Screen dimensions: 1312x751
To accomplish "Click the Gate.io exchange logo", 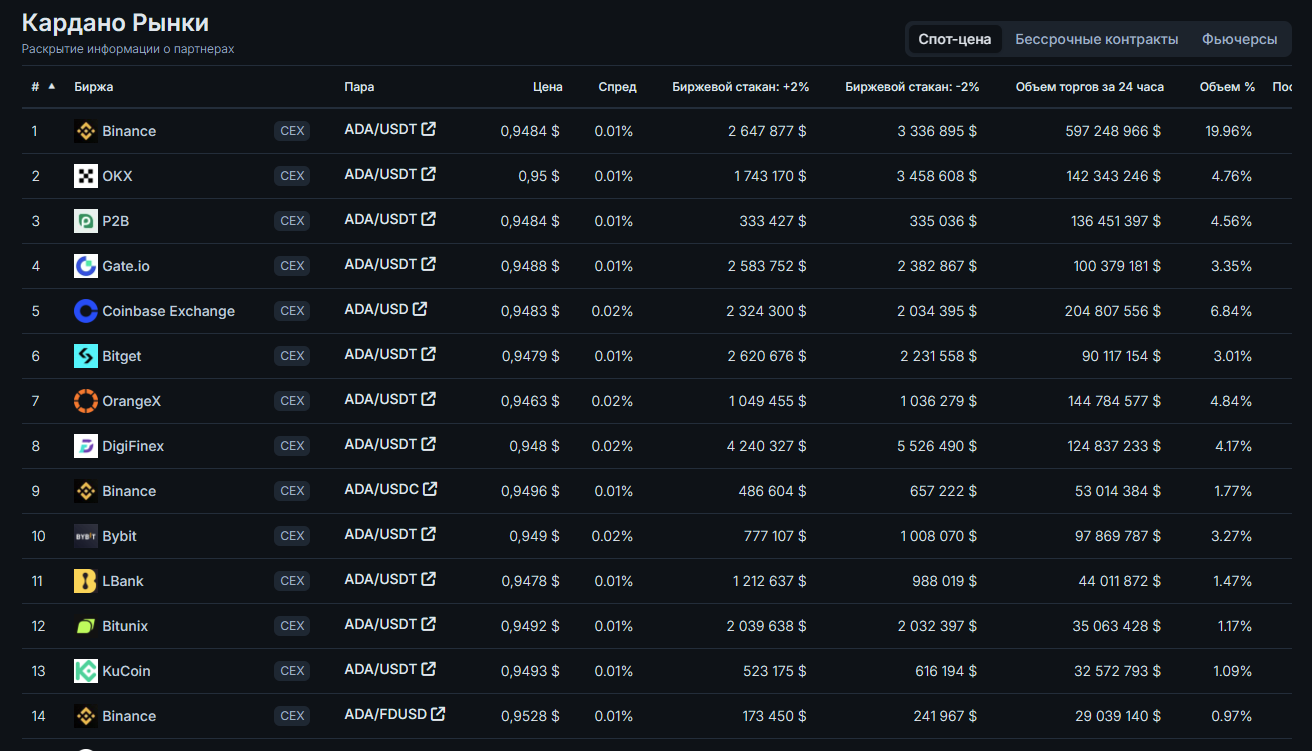I will 86,266.
